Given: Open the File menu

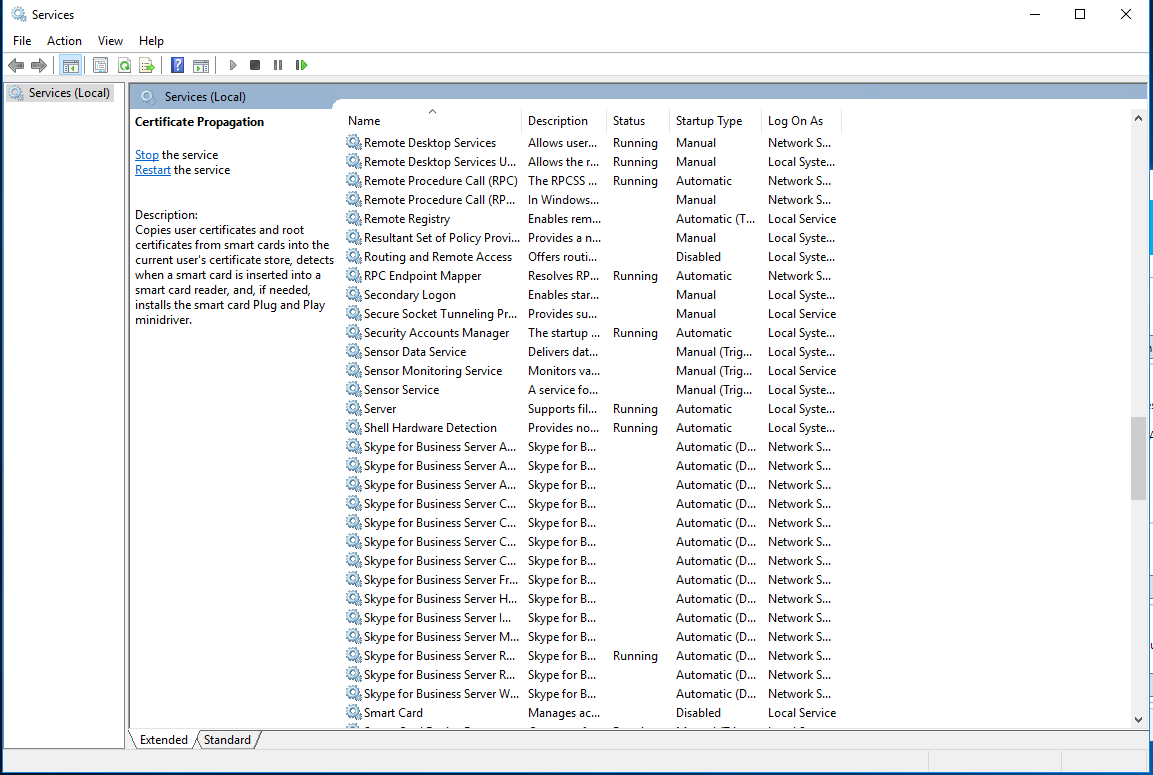Looking at the screenshot, I should click(22, 41).
